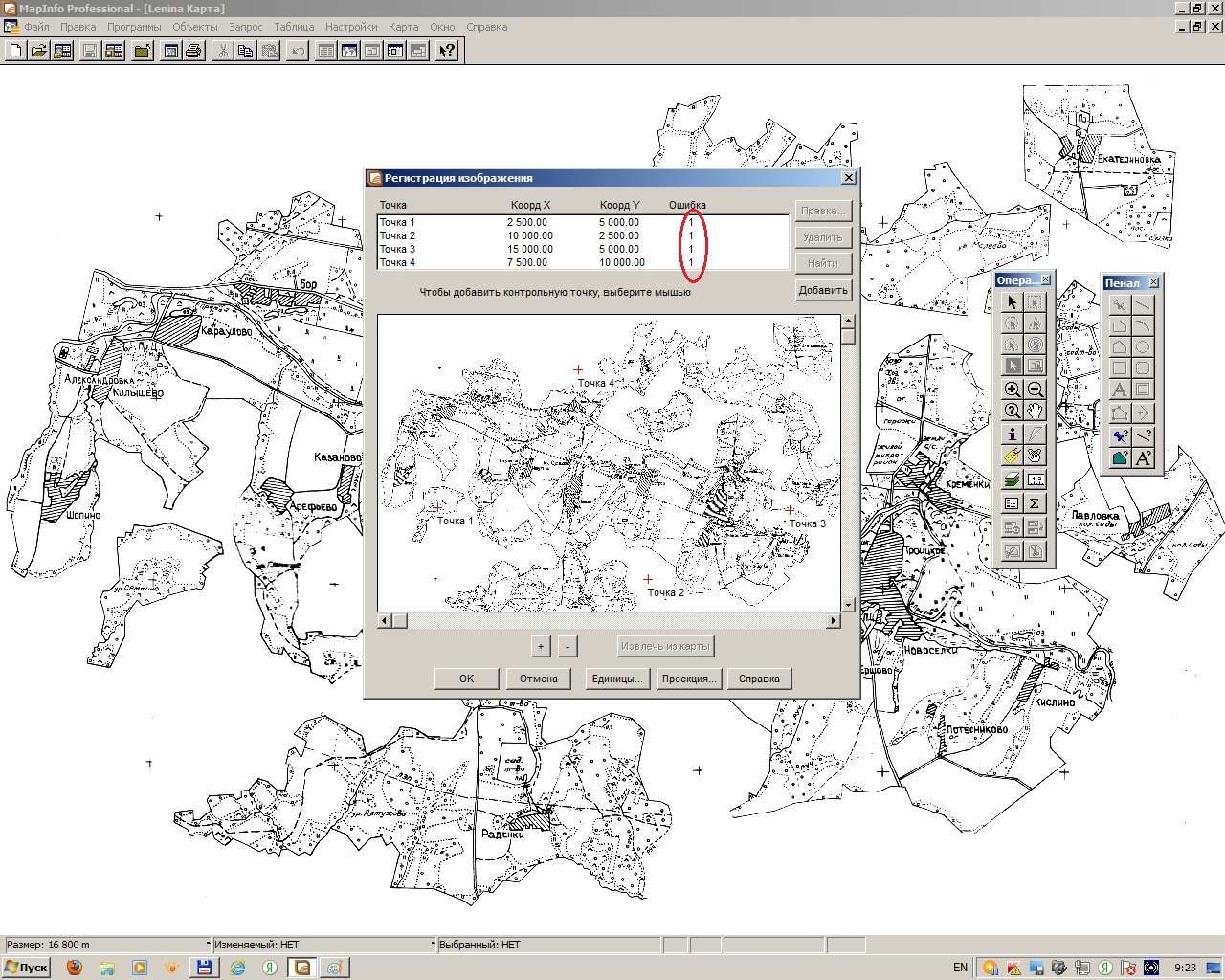Click the preview horizontal scrollbar left arrow
Screen dimensions: 1225x980
385,621
